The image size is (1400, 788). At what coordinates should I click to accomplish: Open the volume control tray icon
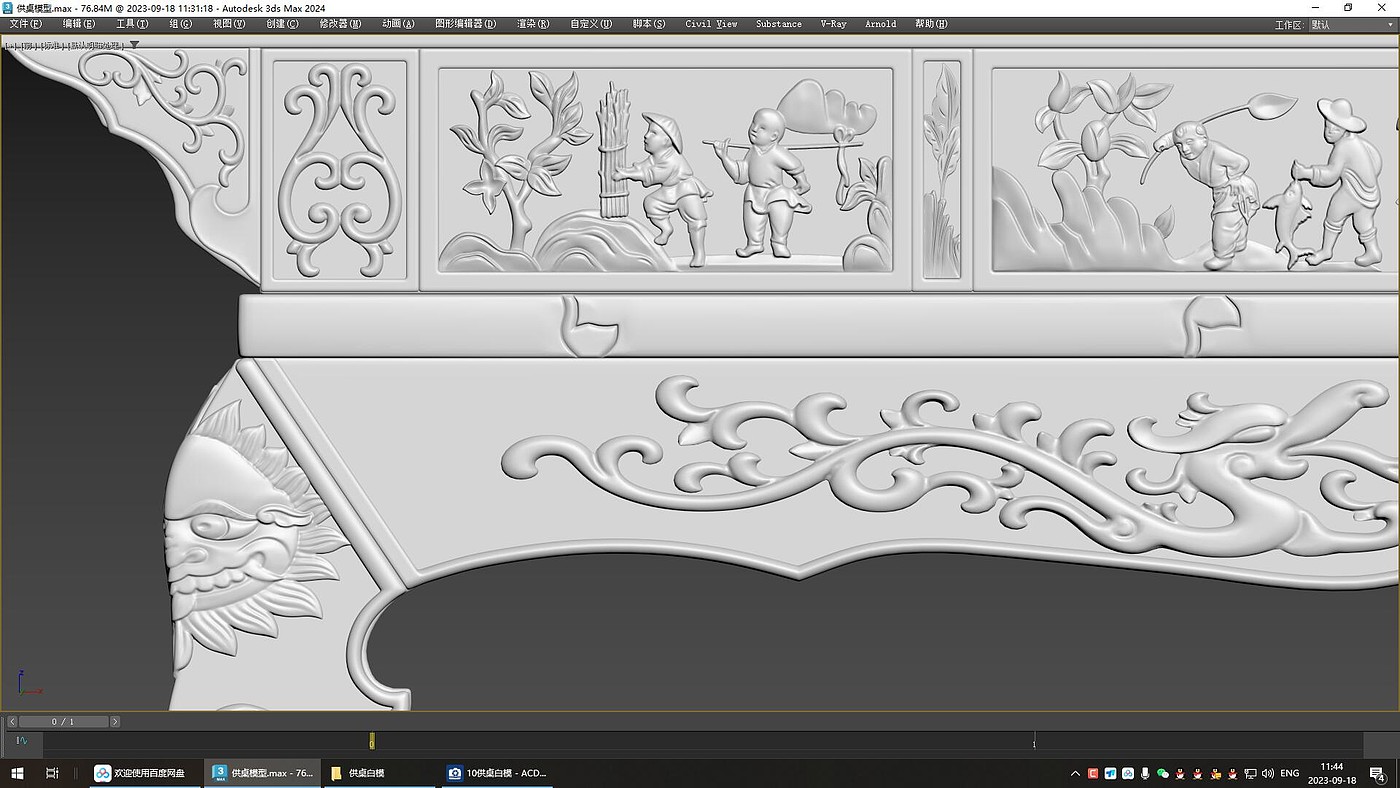[1268, 773]
